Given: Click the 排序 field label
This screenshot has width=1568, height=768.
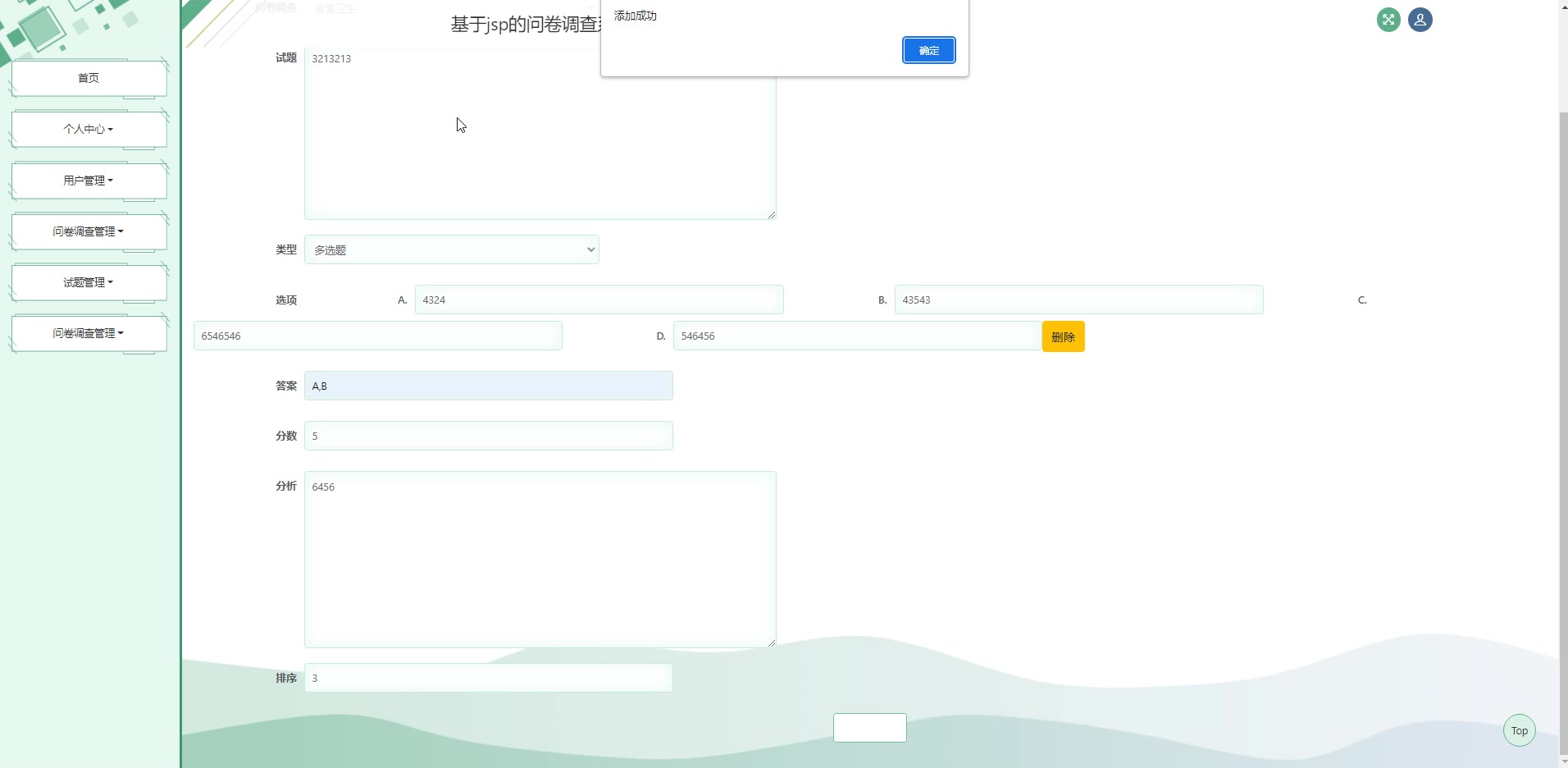Looking at the screenshot, I should [286, 678].
